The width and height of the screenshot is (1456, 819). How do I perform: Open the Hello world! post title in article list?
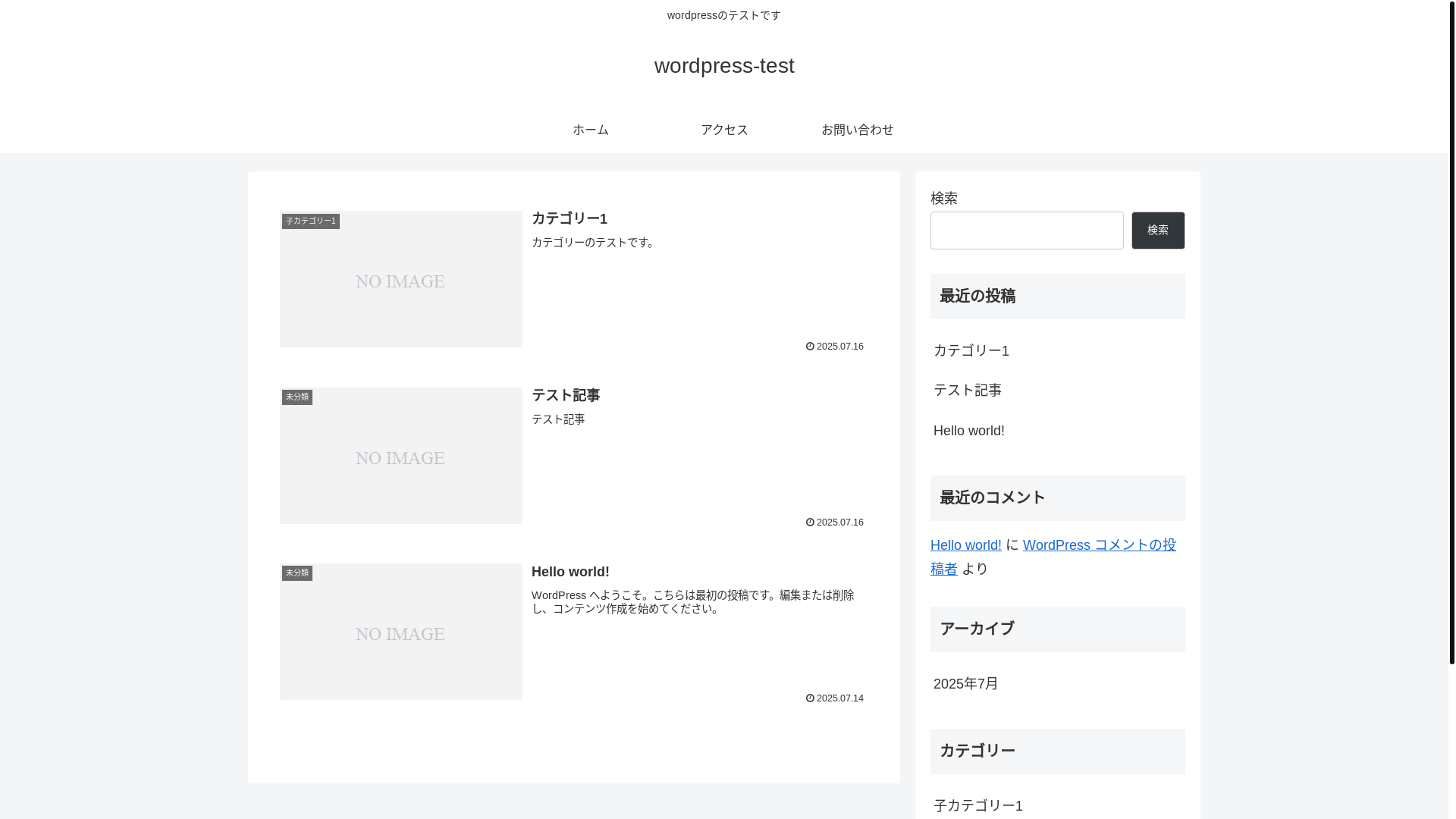[570, 572]
